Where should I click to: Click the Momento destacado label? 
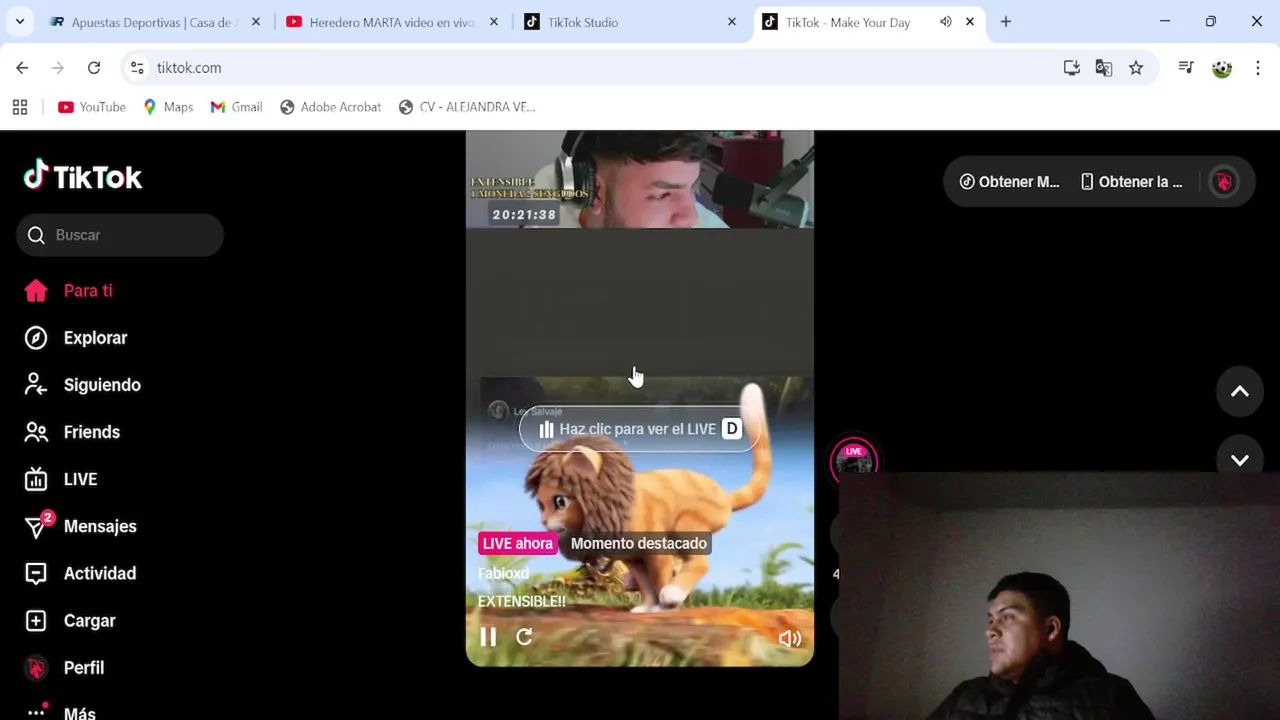pos(638,543)
